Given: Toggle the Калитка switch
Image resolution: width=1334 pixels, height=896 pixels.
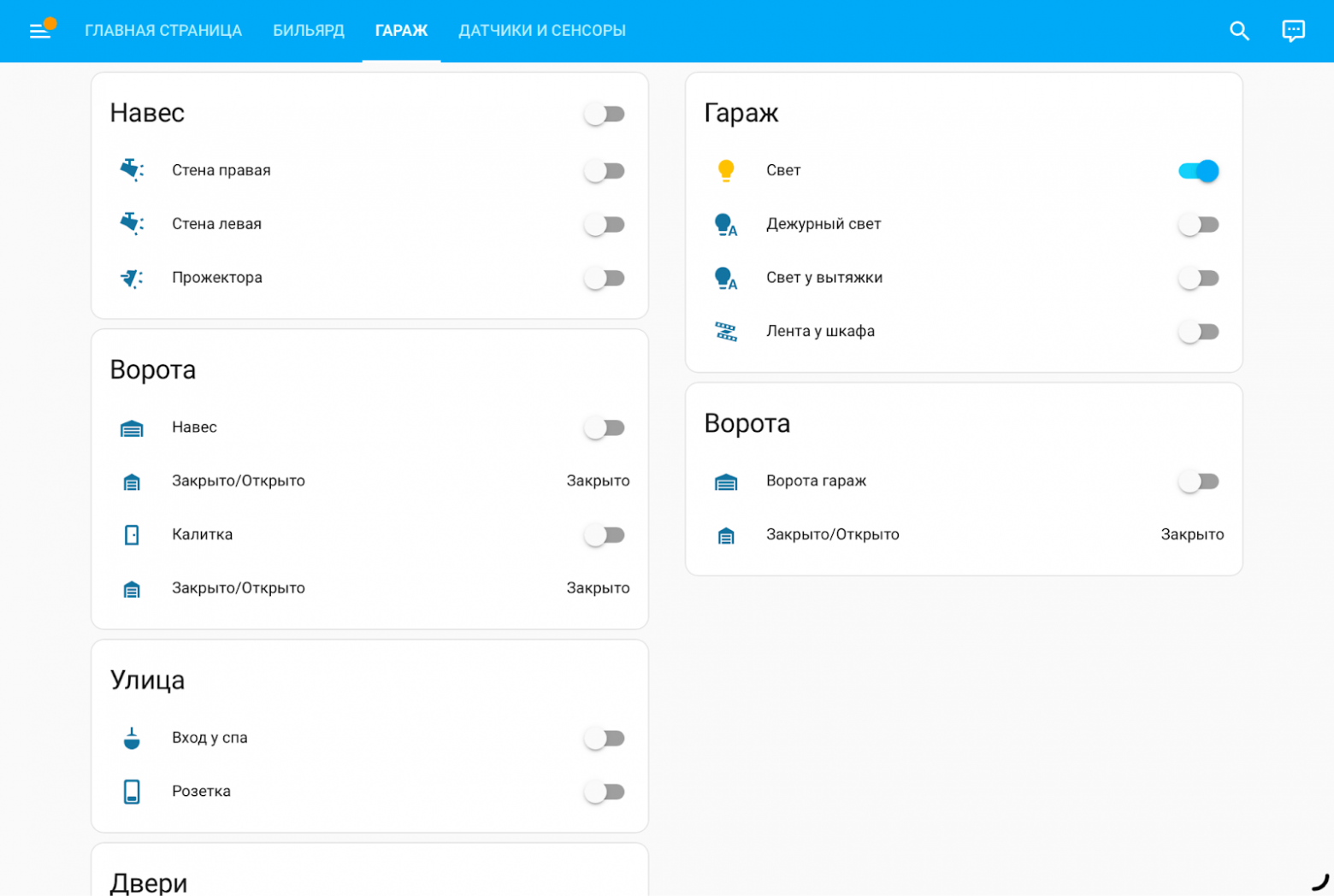Looking at the screenshot, I should (x=605, y=535).
